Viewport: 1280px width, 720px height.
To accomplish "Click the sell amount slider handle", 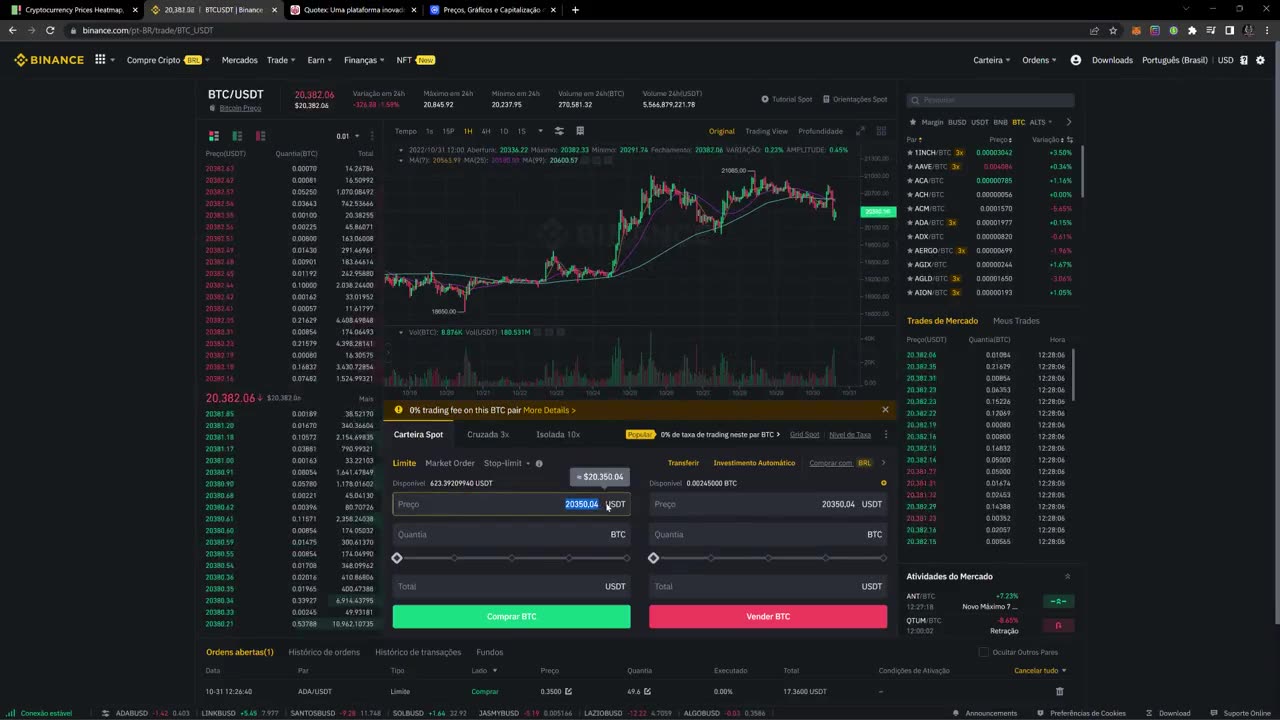I will pos(654,558).
